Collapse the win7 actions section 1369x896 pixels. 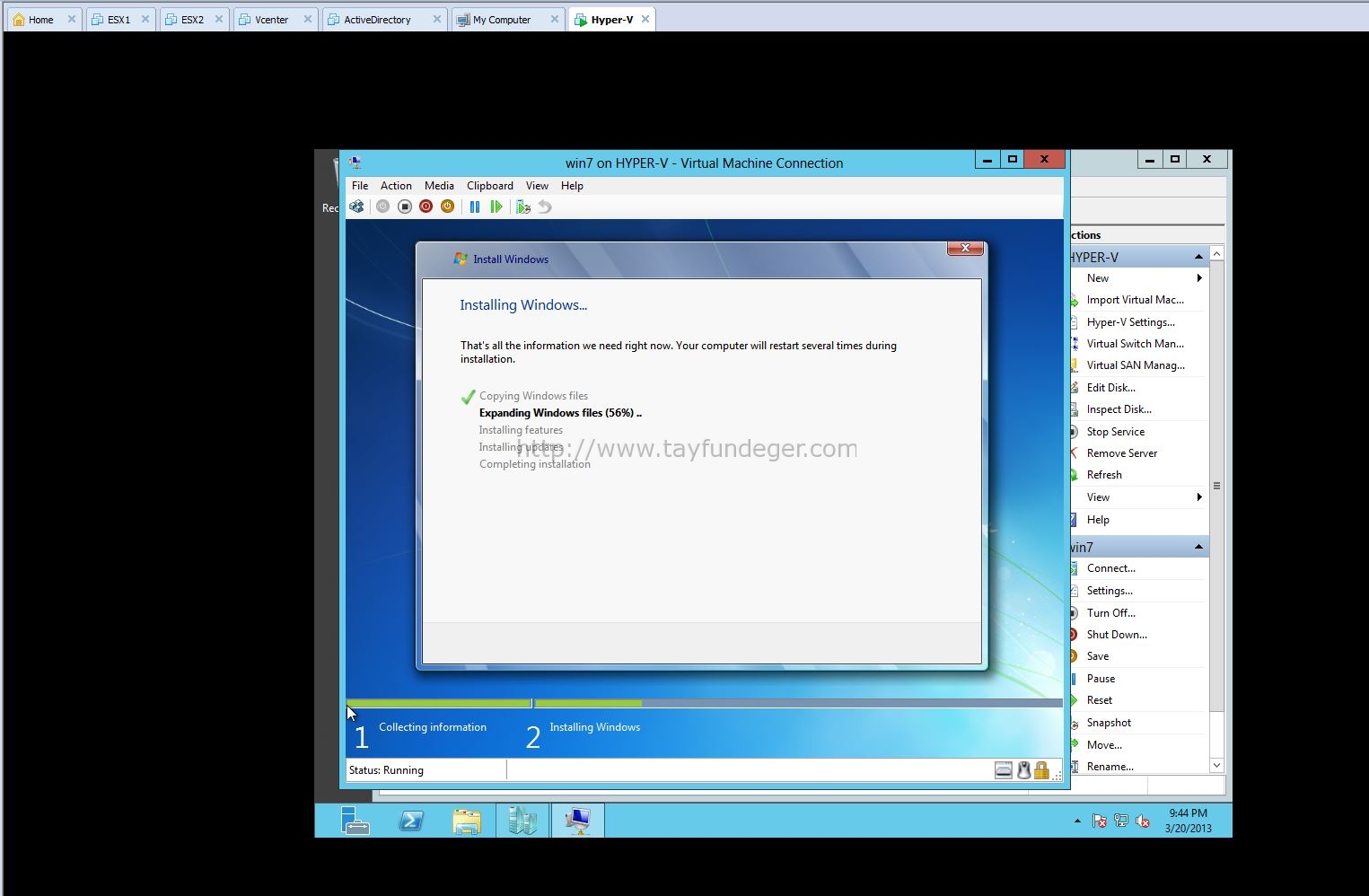pos(1198,547)
